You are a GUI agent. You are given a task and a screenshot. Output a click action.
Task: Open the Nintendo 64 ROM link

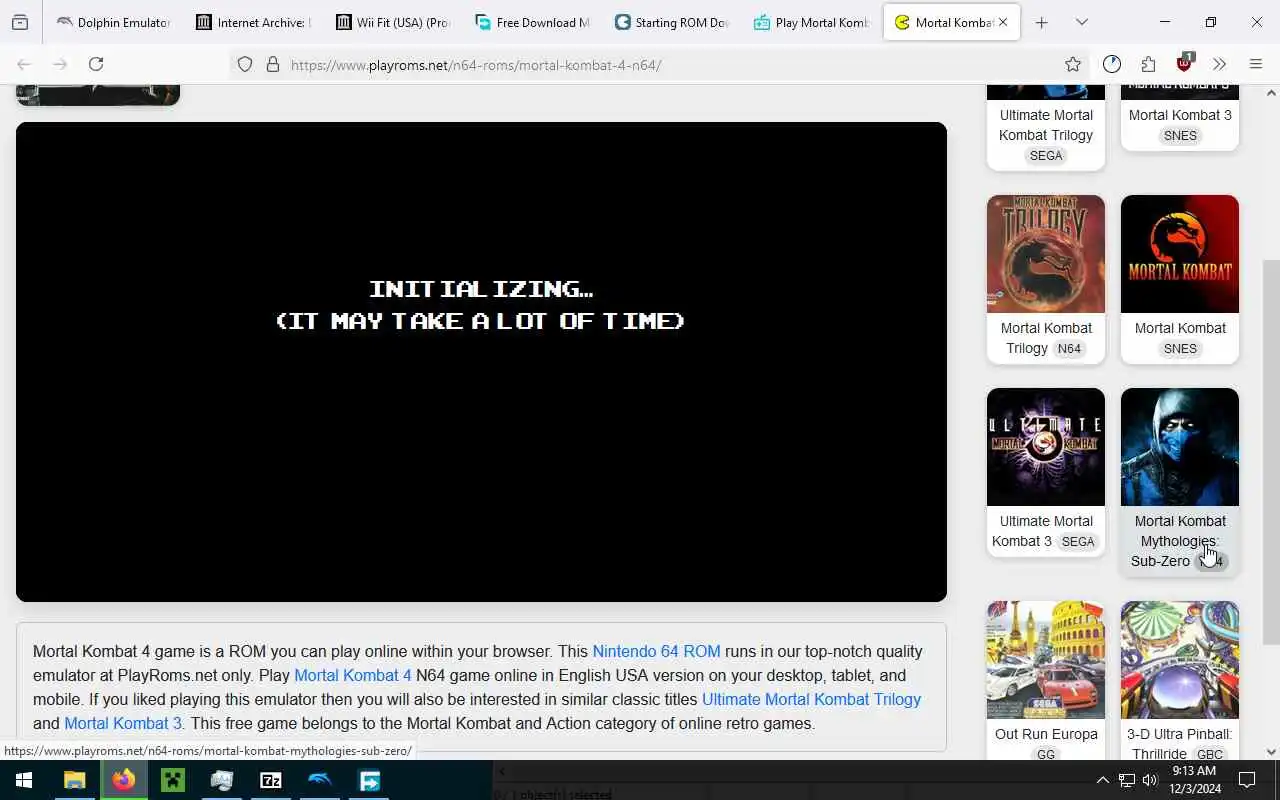656,651
